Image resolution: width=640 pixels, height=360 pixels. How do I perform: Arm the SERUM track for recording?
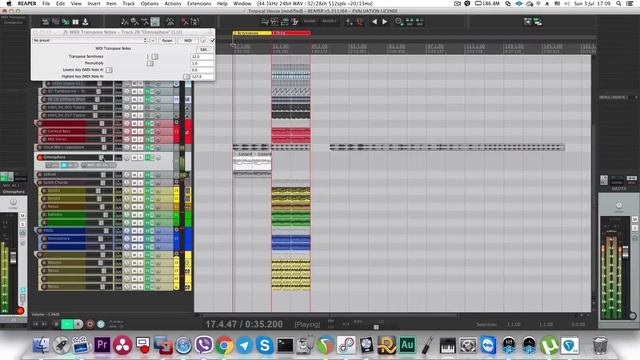[x=40, y=175]
